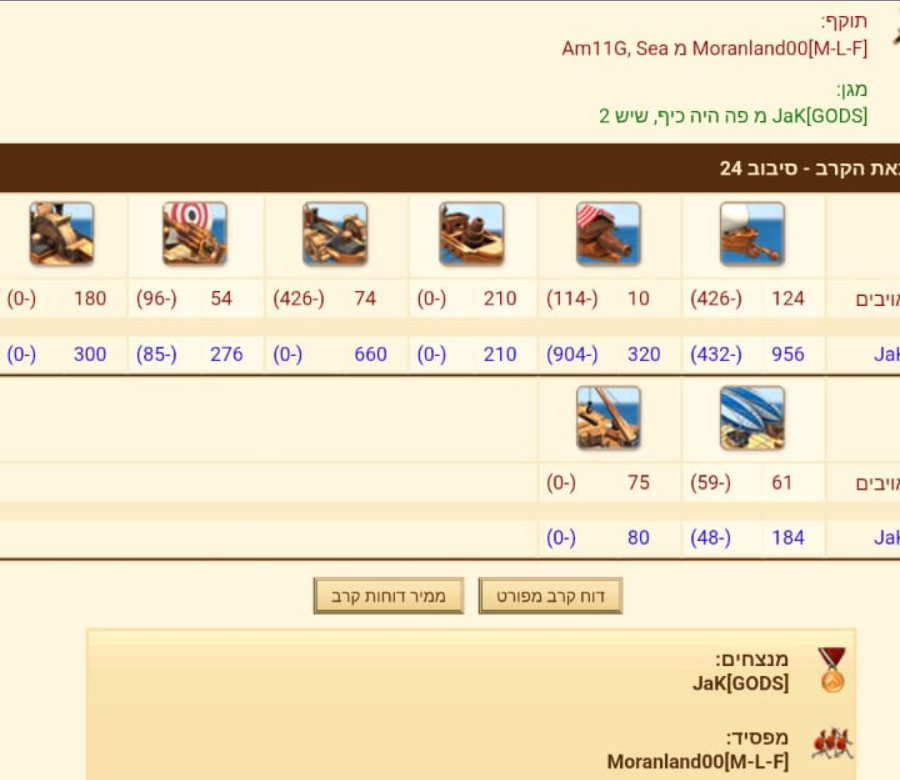Click the red-striped fire ship icon
Viewport: 900px width, 780px height.
[608, 234]
